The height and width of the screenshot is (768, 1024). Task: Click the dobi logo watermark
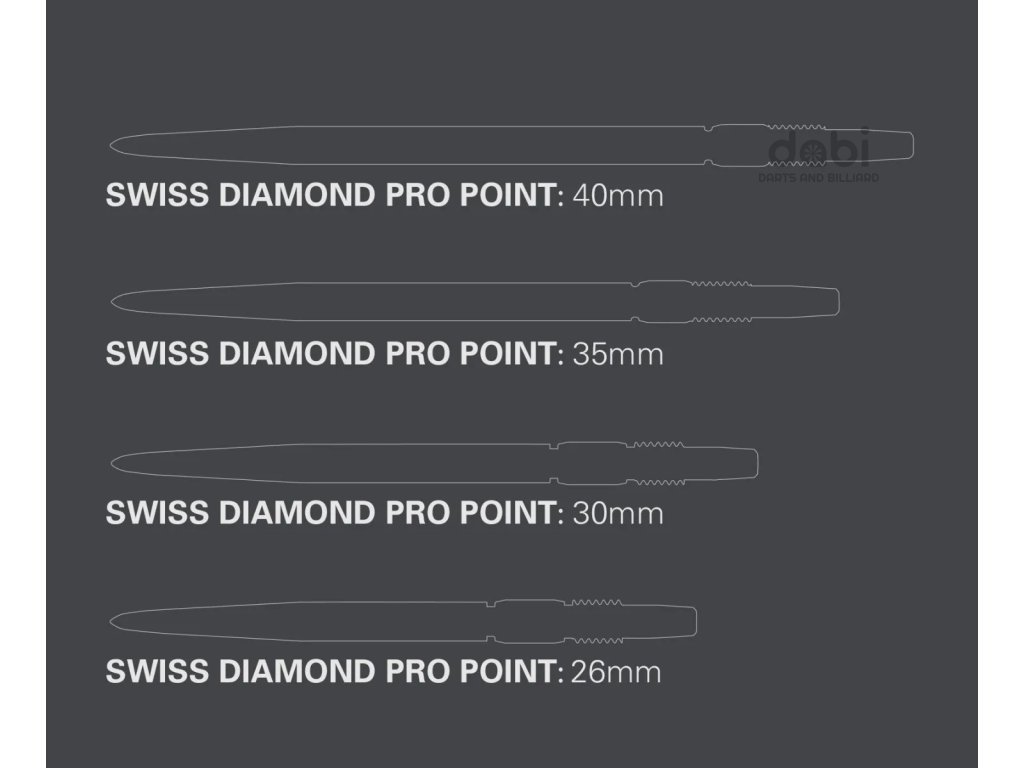coord(819,150)
